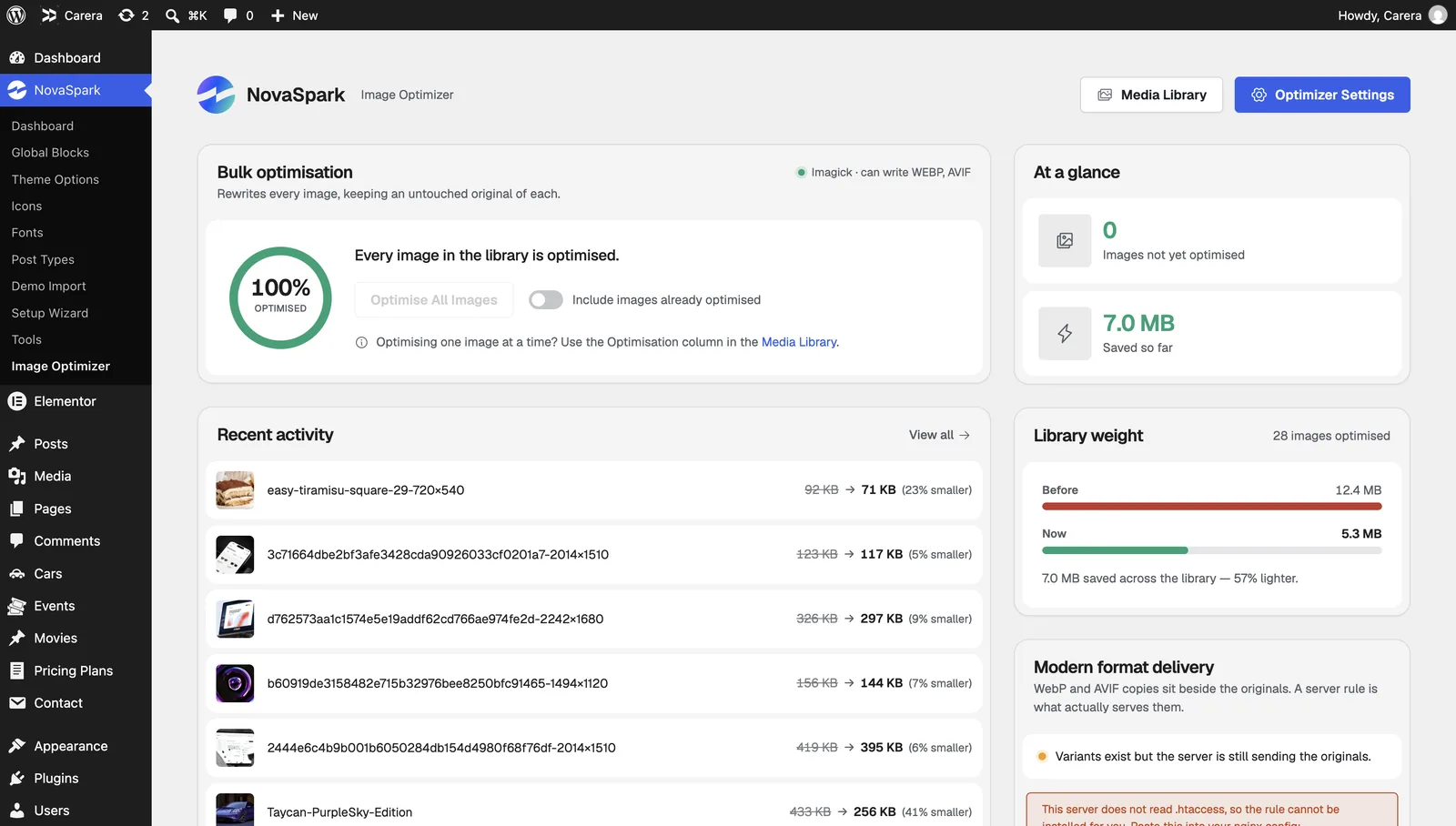1456x826 pixels.
Task: Open Tools submenu item
Action: (26, 339)
